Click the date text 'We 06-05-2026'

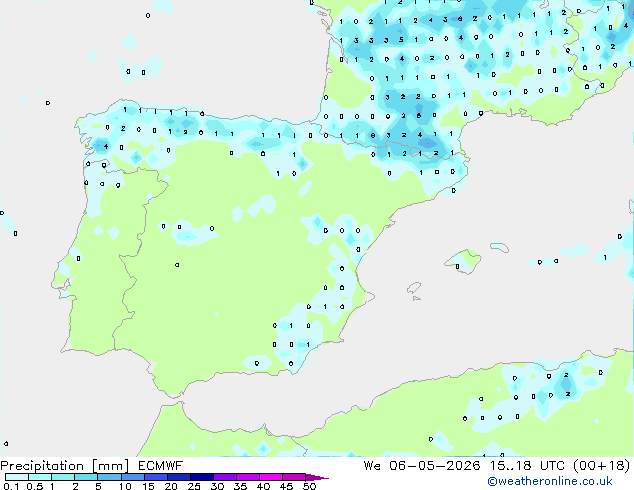422,465
